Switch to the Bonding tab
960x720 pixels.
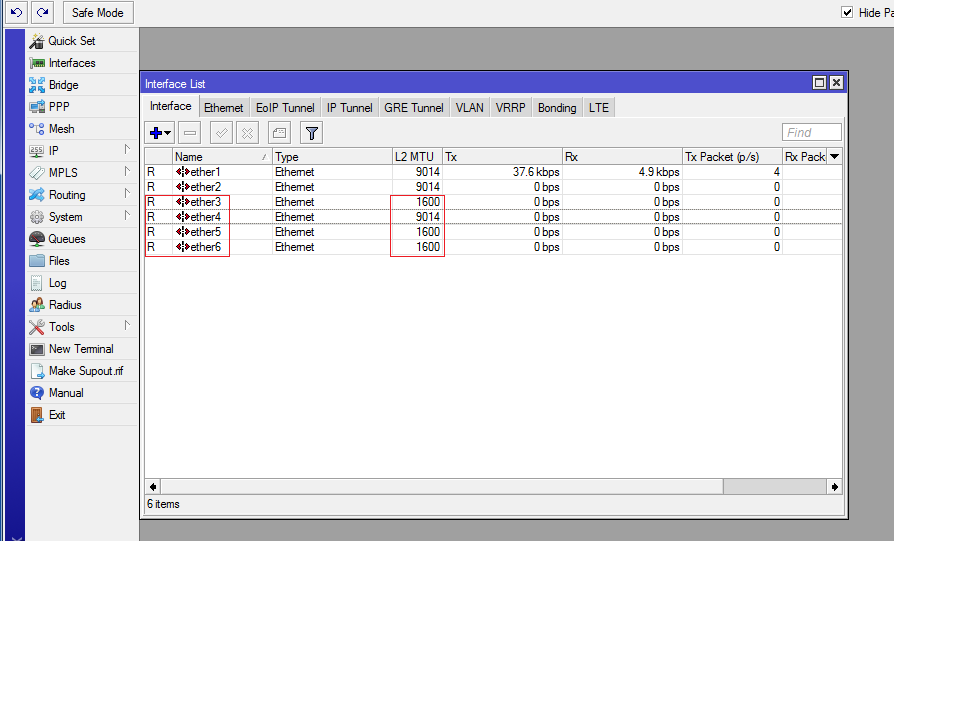(557, 108)
